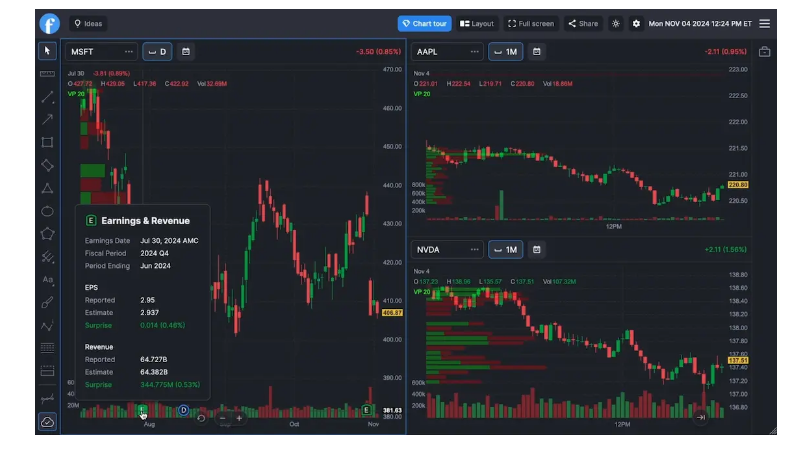Select the position range tool

click(x=47, y=372)
